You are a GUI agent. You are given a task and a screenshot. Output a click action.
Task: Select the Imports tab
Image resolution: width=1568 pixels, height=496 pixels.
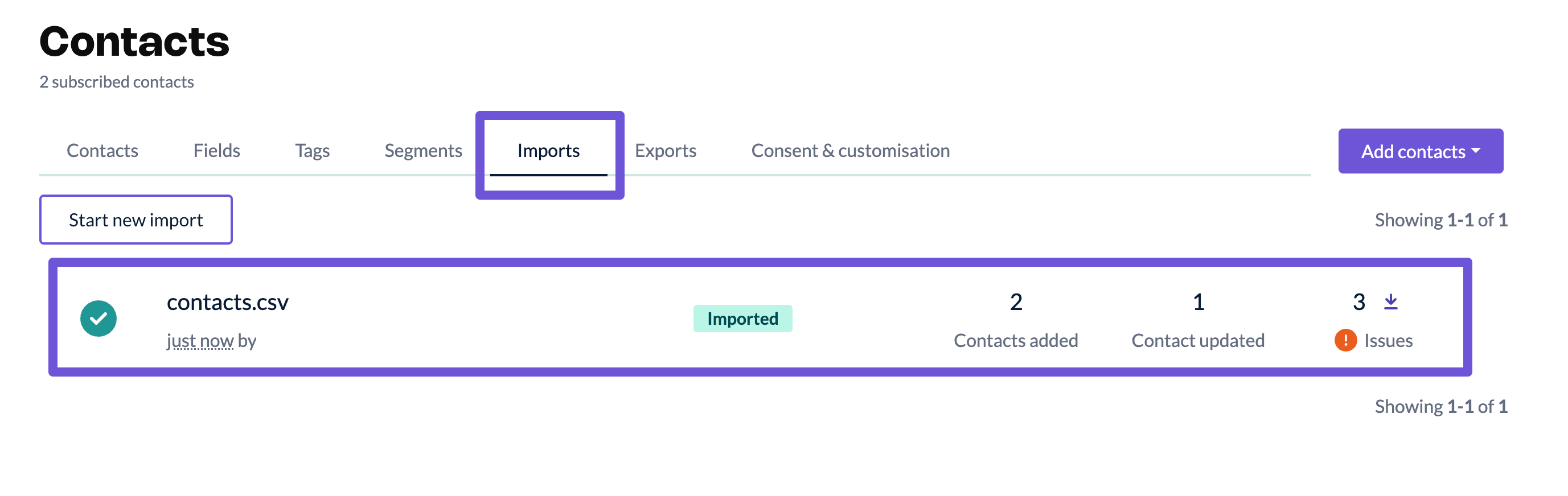[548, 151]
